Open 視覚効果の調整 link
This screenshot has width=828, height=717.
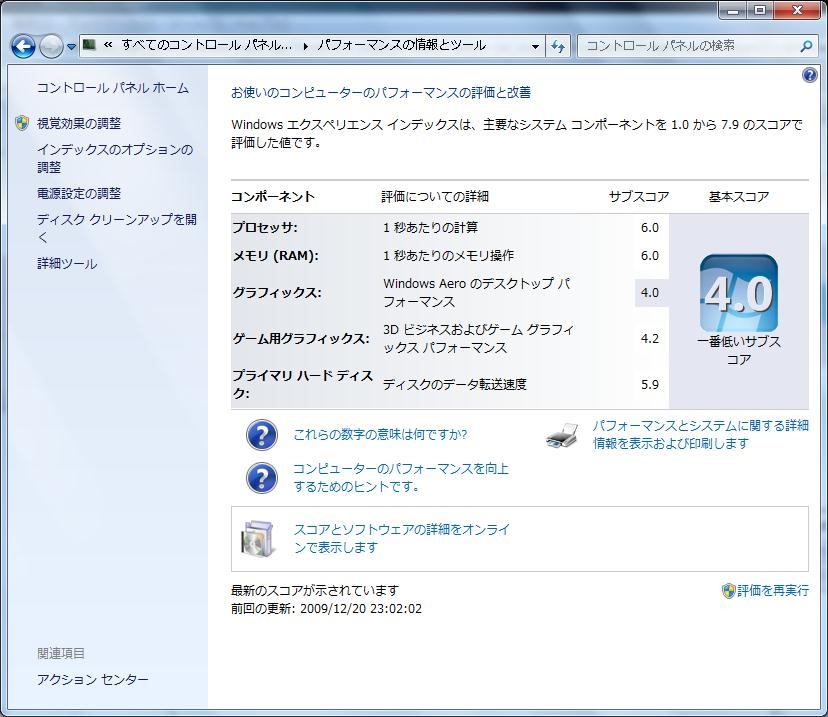coord(79,124)
